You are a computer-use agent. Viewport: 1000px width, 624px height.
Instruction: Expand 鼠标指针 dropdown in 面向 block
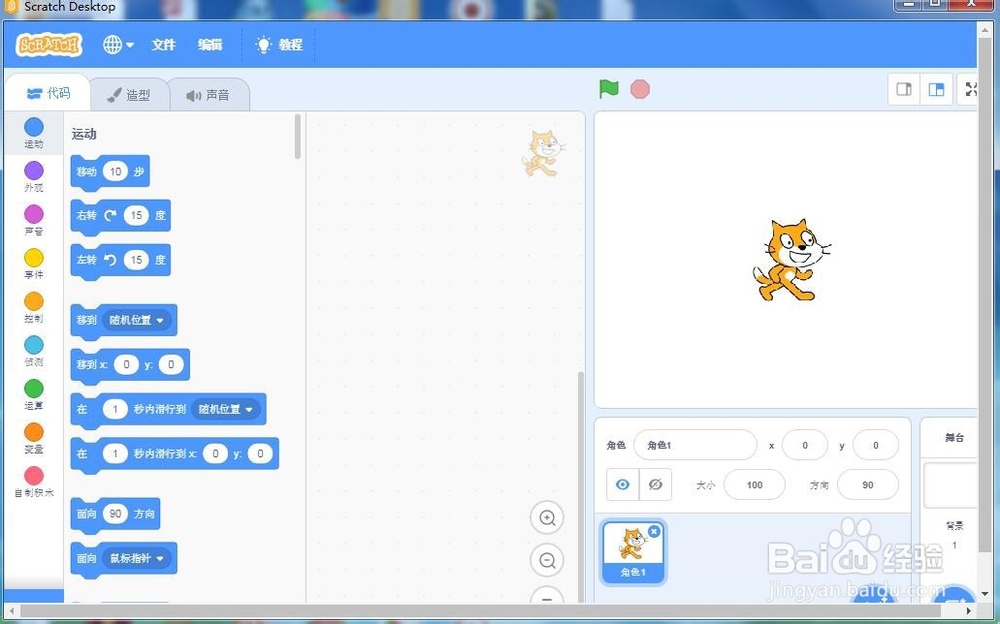[137, 558]
